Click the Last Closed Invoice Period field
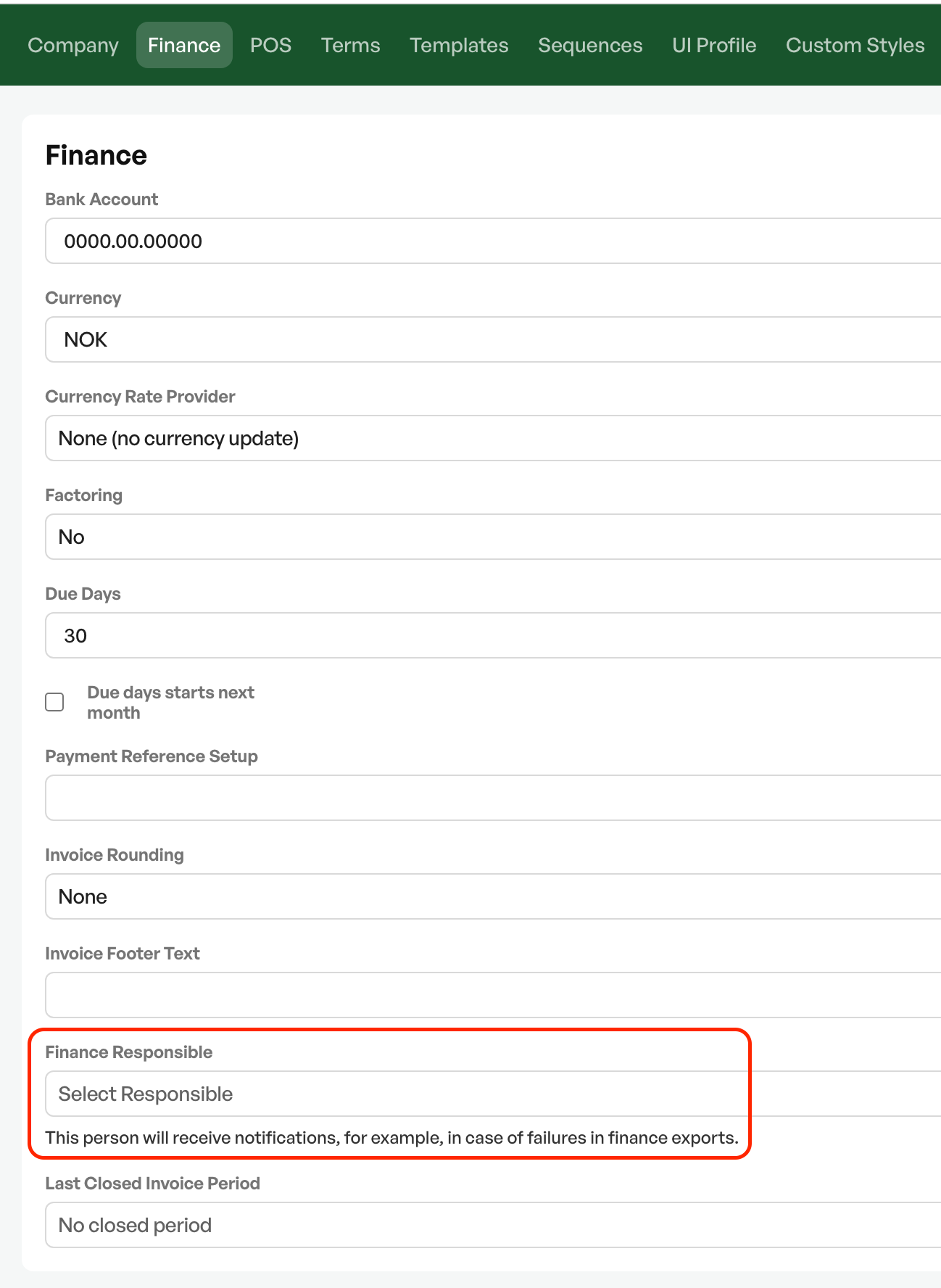The image size is (941, 1288). (x=493, y=1225)
